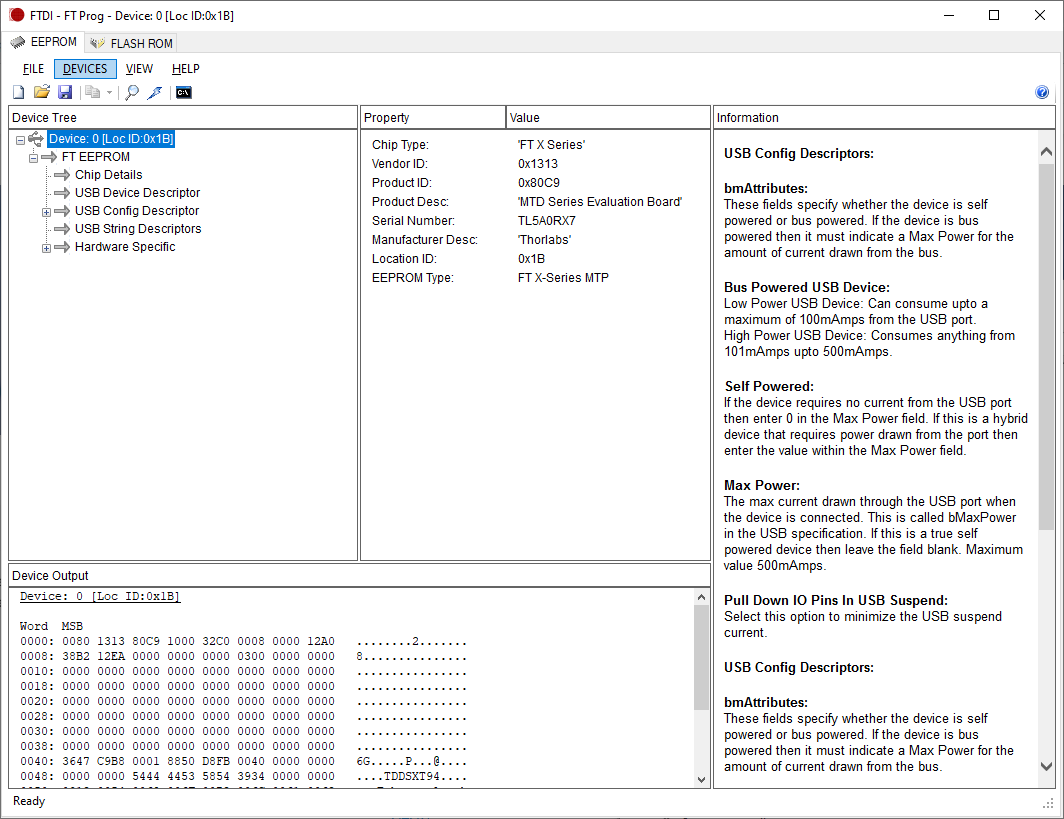Save the template with the floppy disk icon

(65, 92)
